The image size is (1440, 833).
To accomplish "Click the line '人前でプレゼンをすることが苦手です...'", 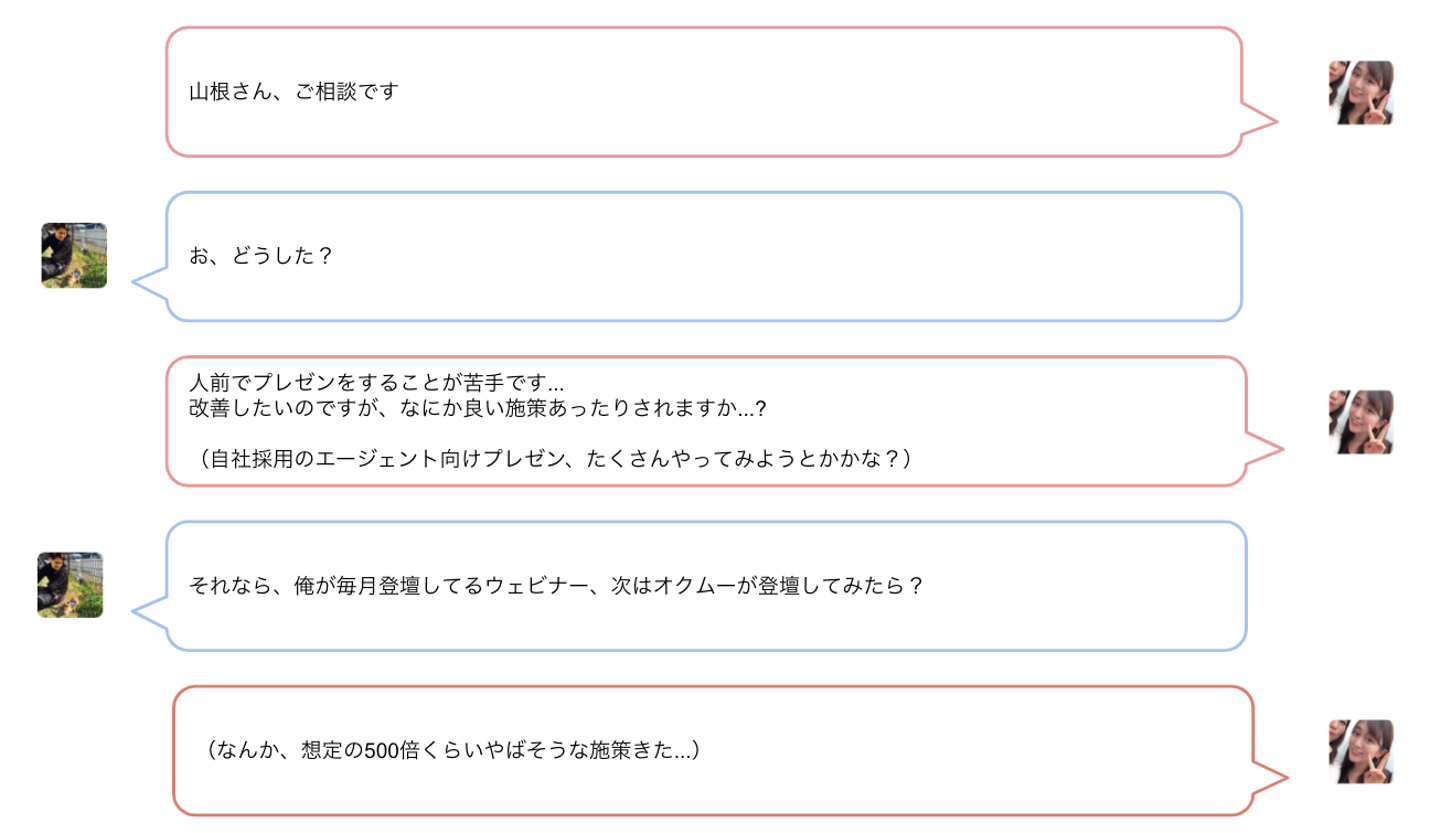I will (x=378, y=382).
